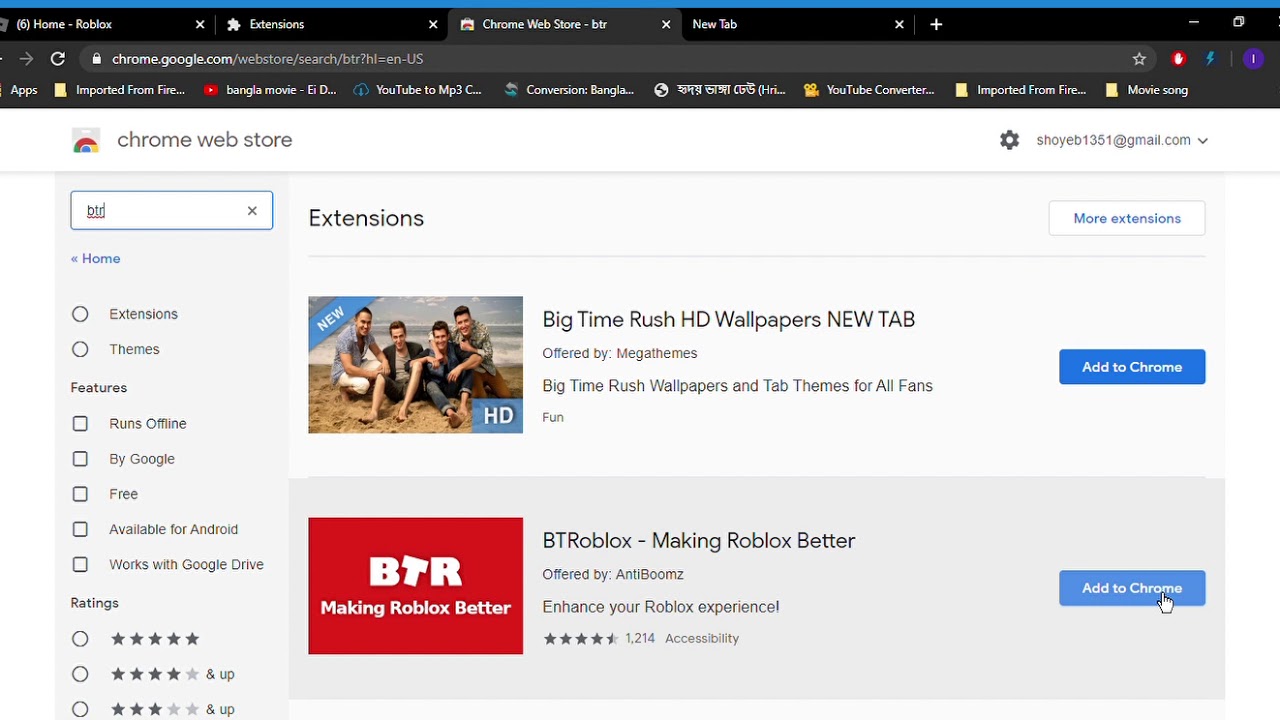Image resolution: width=1280 pixels, height=720 pixels.
Task: Click the More extensions button
Action: coord(1127,218)
